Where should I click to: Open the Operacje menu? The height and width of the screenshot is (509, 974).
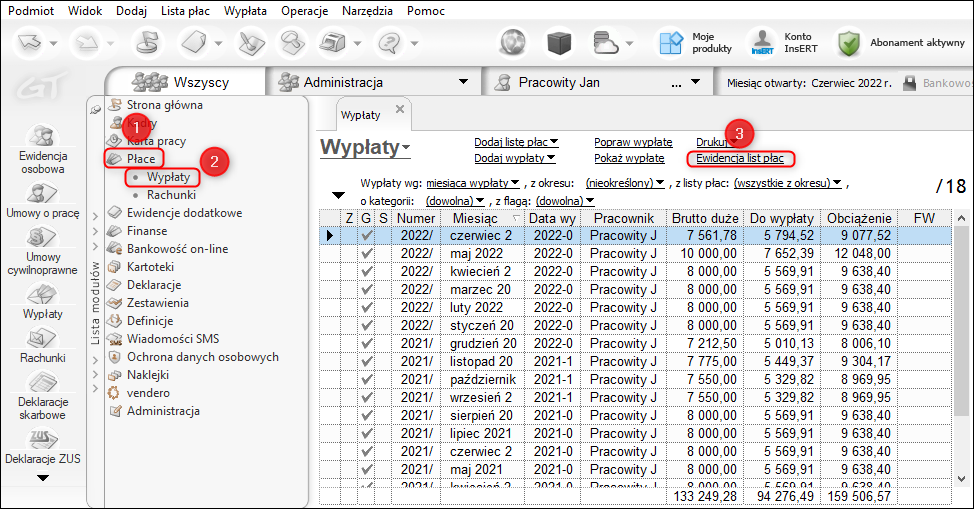[305, 10]
